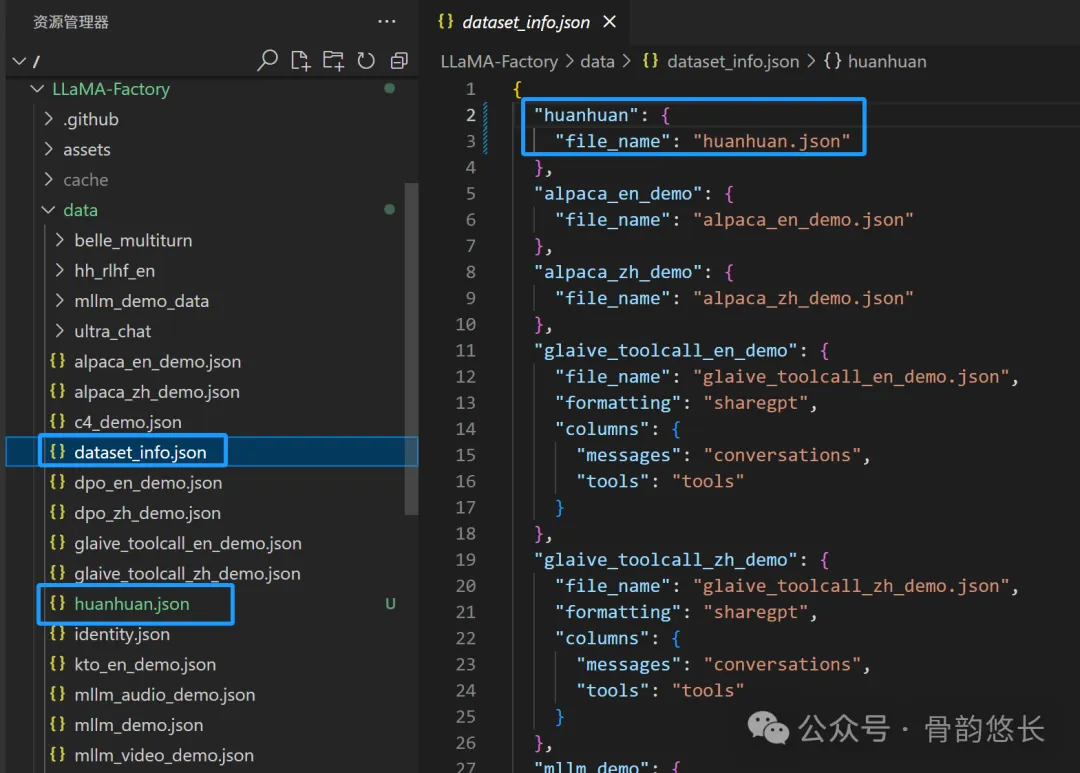
Task: Click "sharegpt" value on line 13
Action: point(756,403)
